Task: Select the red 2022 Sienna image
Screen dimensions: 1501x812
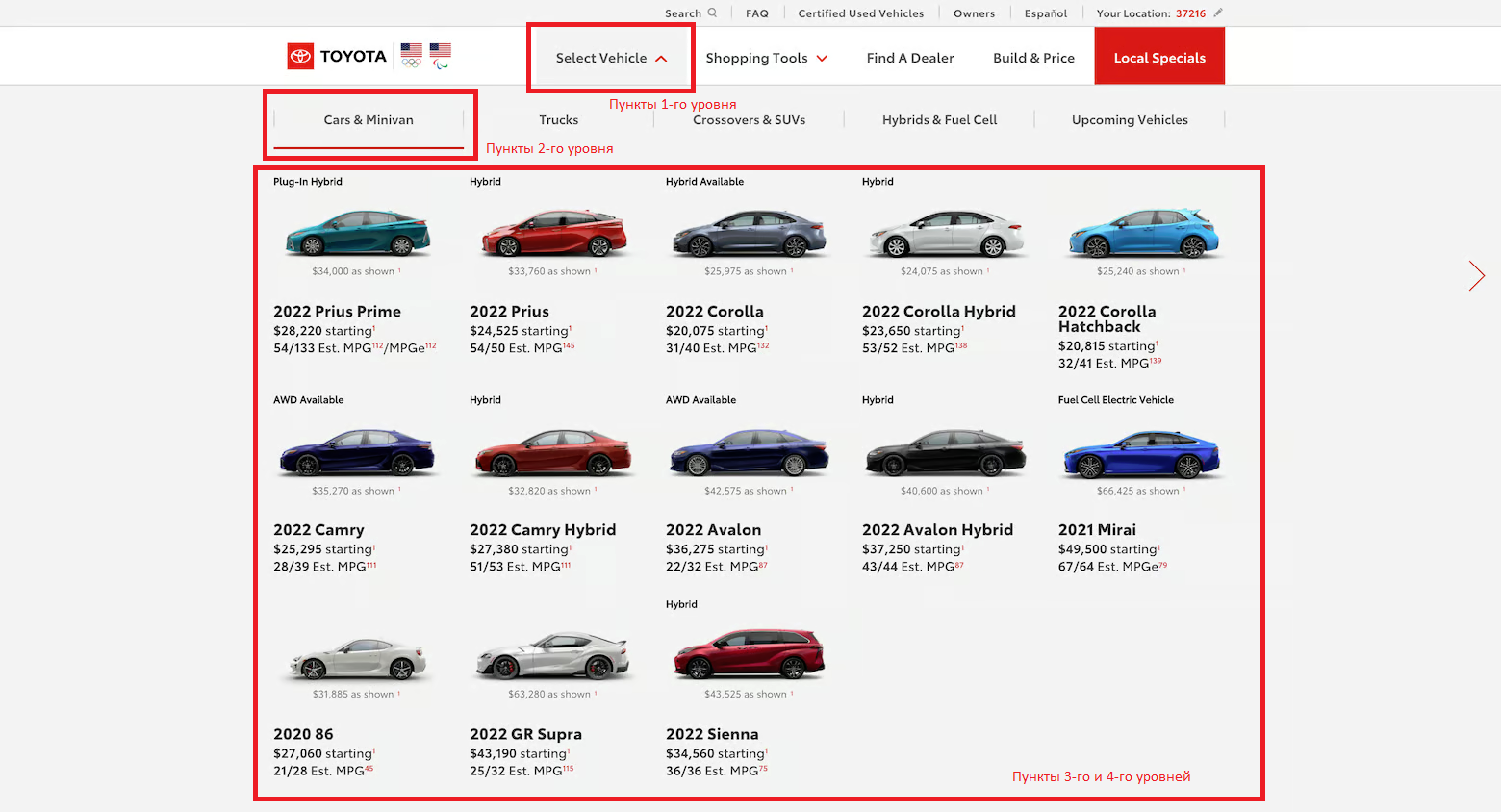Action: [750, 654]
